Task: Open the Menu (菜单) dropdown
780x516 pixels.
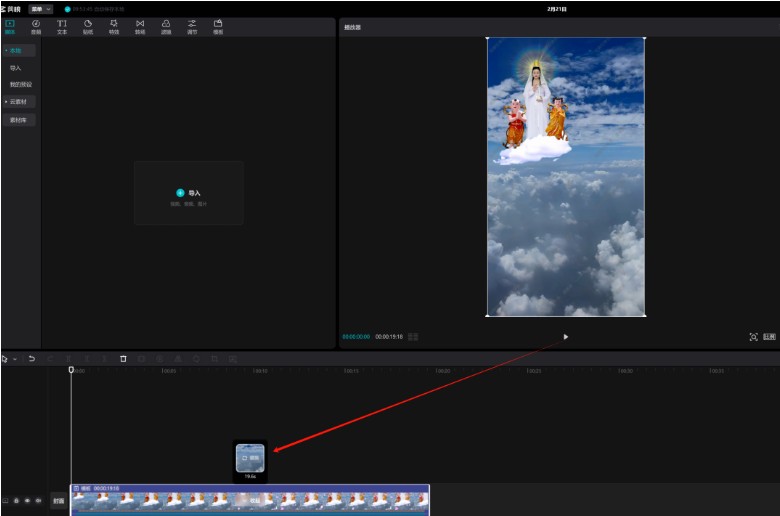Action: [41, 9]
